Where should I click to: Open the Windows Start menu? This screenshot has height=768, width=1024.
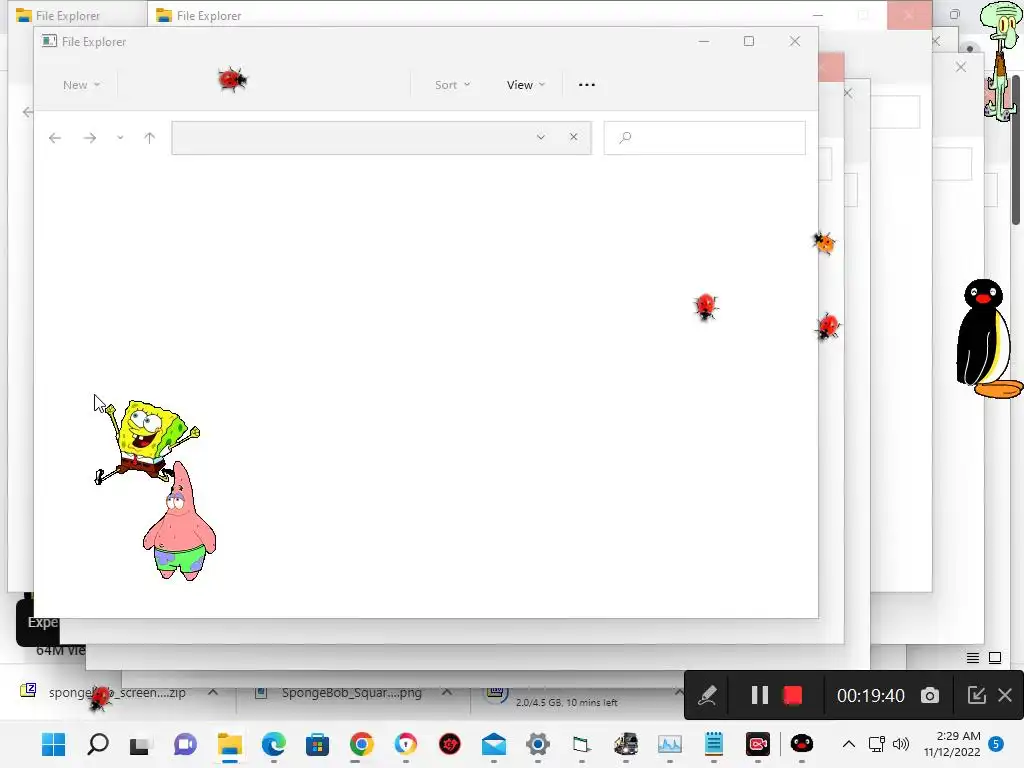[54, 744]
